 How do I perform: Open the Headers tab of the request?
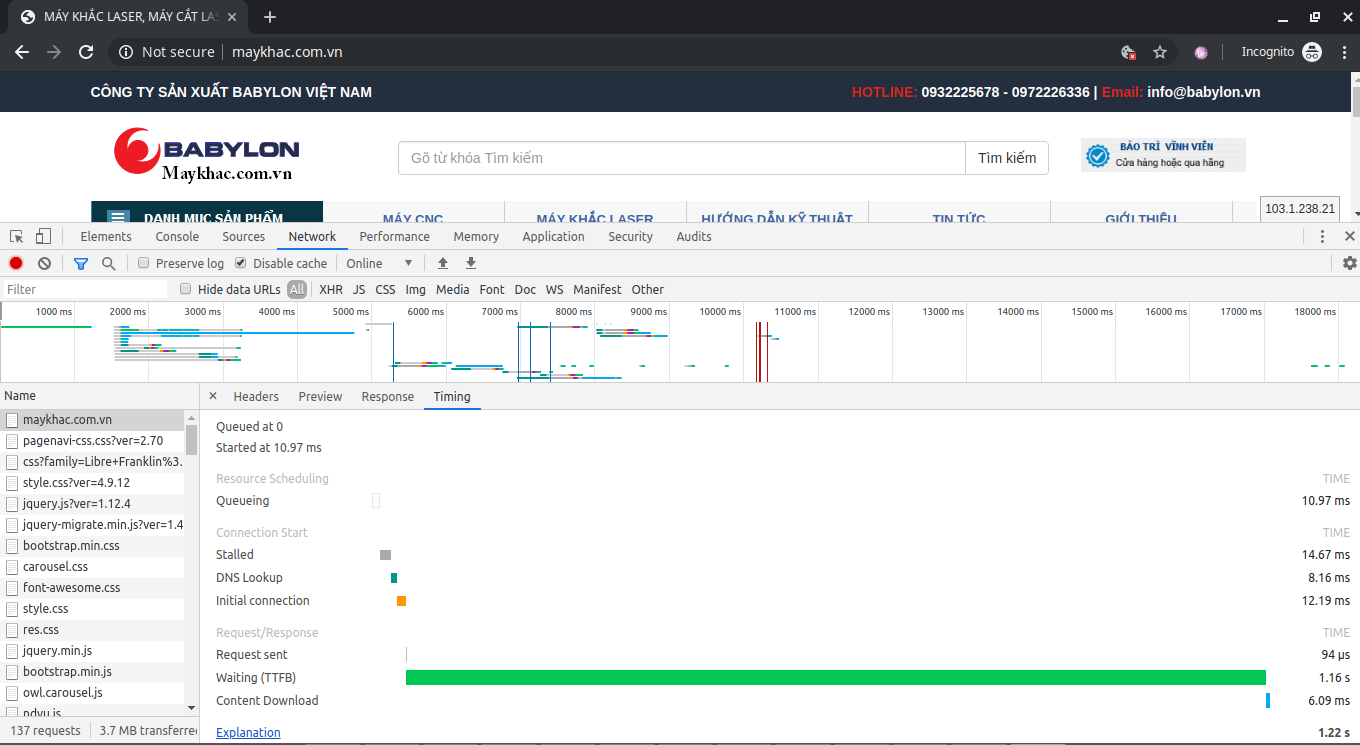[256, 397]
